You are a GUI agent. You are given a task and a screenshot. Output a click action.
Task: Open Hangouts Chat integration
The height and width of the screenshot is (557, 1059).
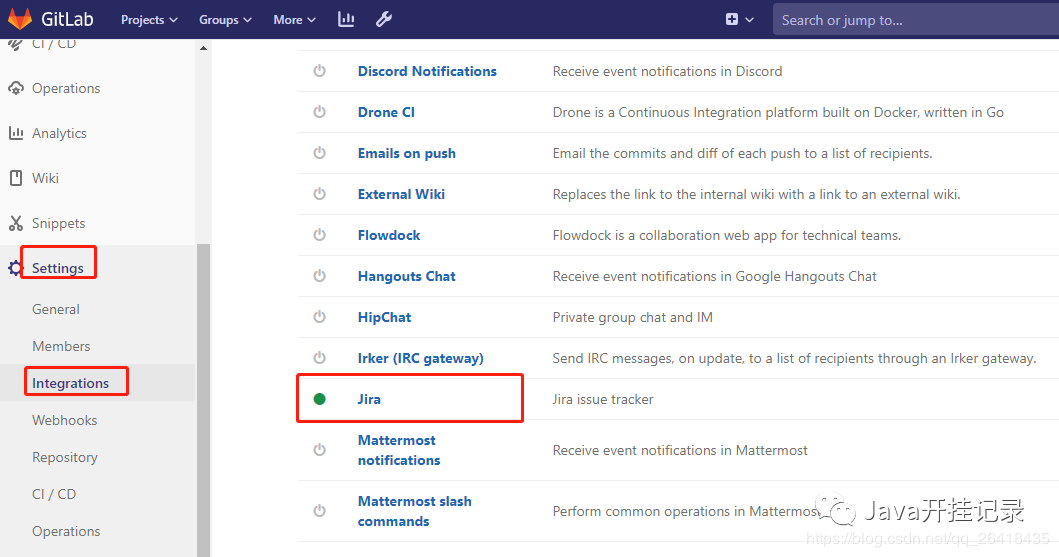point(407,276)
